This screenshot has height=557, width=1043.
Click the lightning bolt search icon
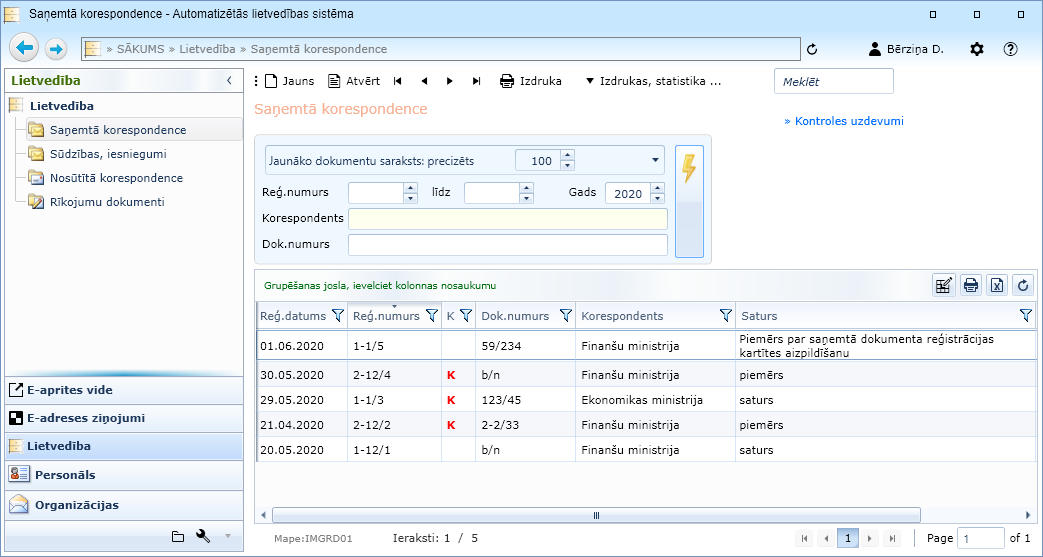pyautogui.click(x=689, y=169)
